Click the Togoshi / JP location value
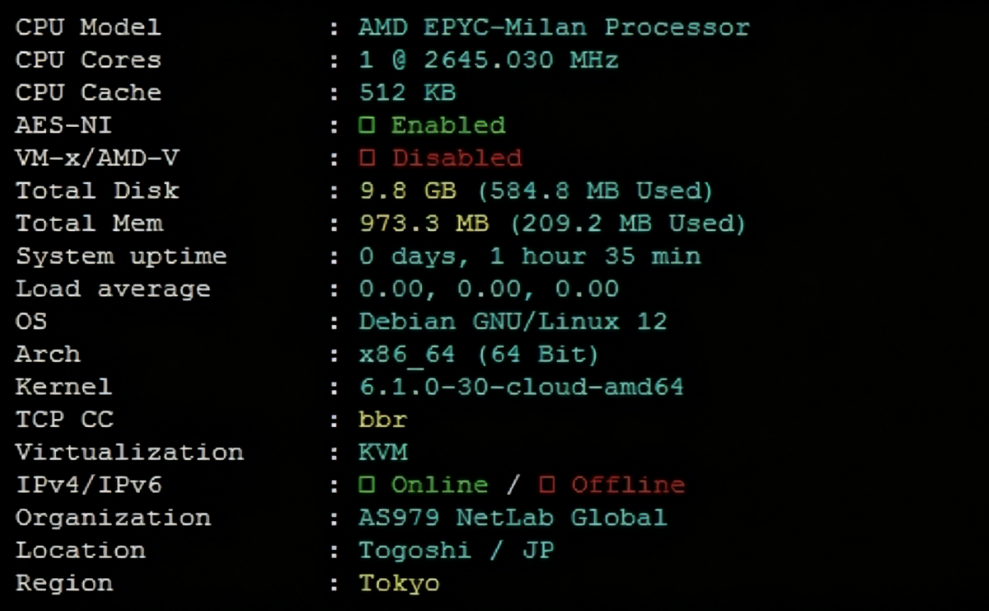 click(x=456, y=550)
